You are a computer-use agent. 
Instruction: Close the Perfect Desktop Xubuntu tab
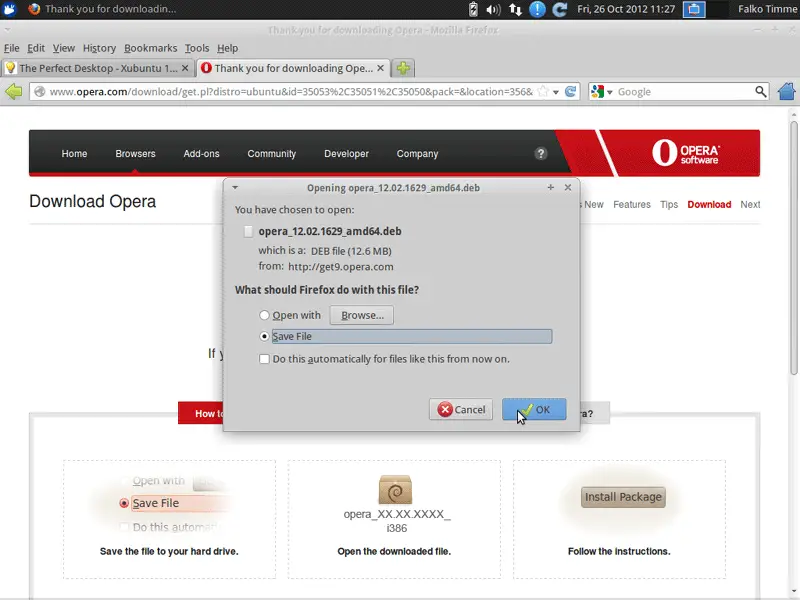pyautogui.click(x=185, y=68)
